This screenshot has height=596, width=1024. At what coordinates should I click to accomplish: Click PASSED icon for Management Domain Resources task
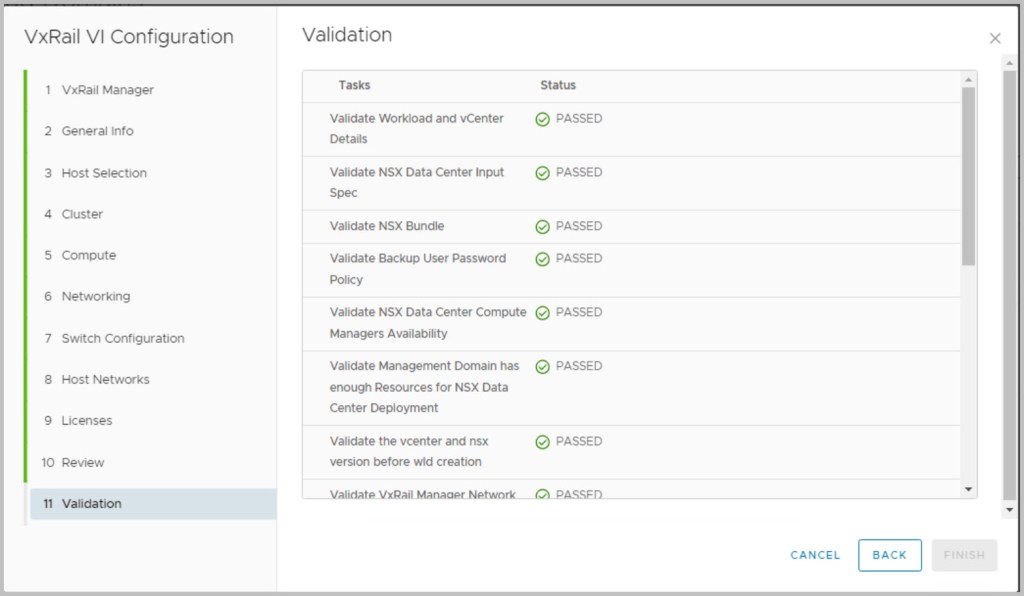tap(543, 367)
